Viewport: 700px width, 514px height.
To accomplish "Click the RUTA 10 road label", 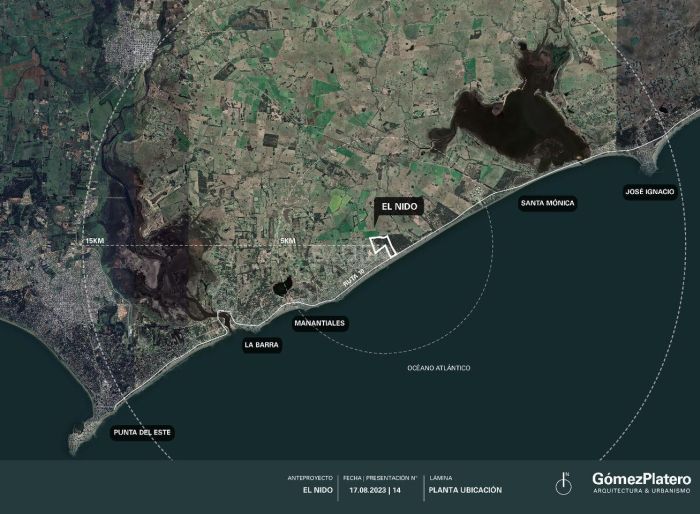I will click(x=354, y=278).
